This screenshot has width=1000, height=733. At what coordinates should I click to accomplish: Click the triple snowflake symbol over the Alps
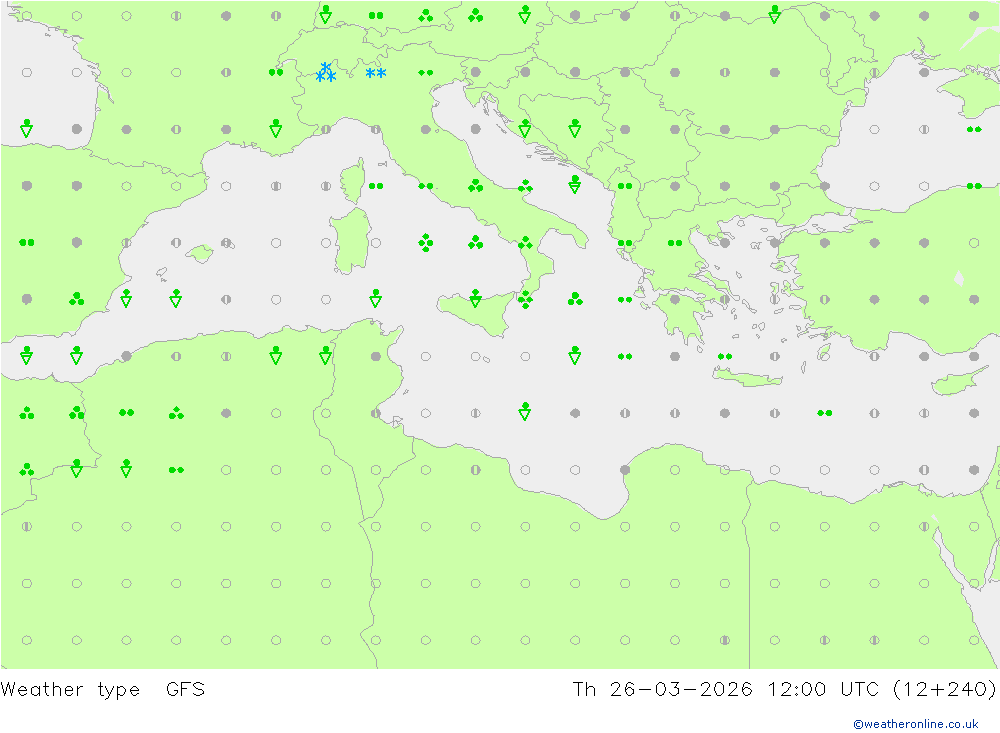click(x=325, y=72)
